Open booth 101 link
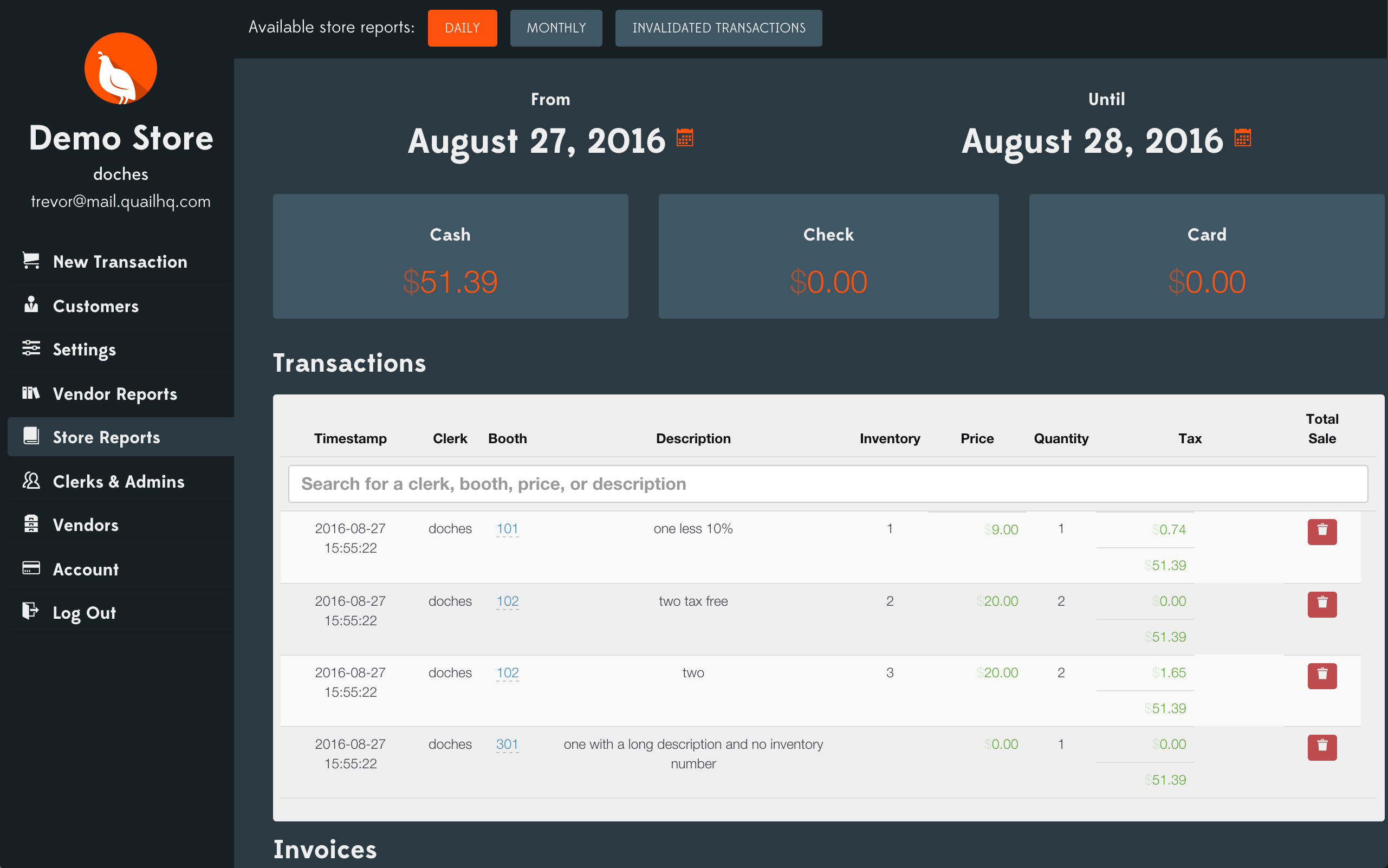The height and width of the screenshot is (868, 1388). (x=507, y=528)
